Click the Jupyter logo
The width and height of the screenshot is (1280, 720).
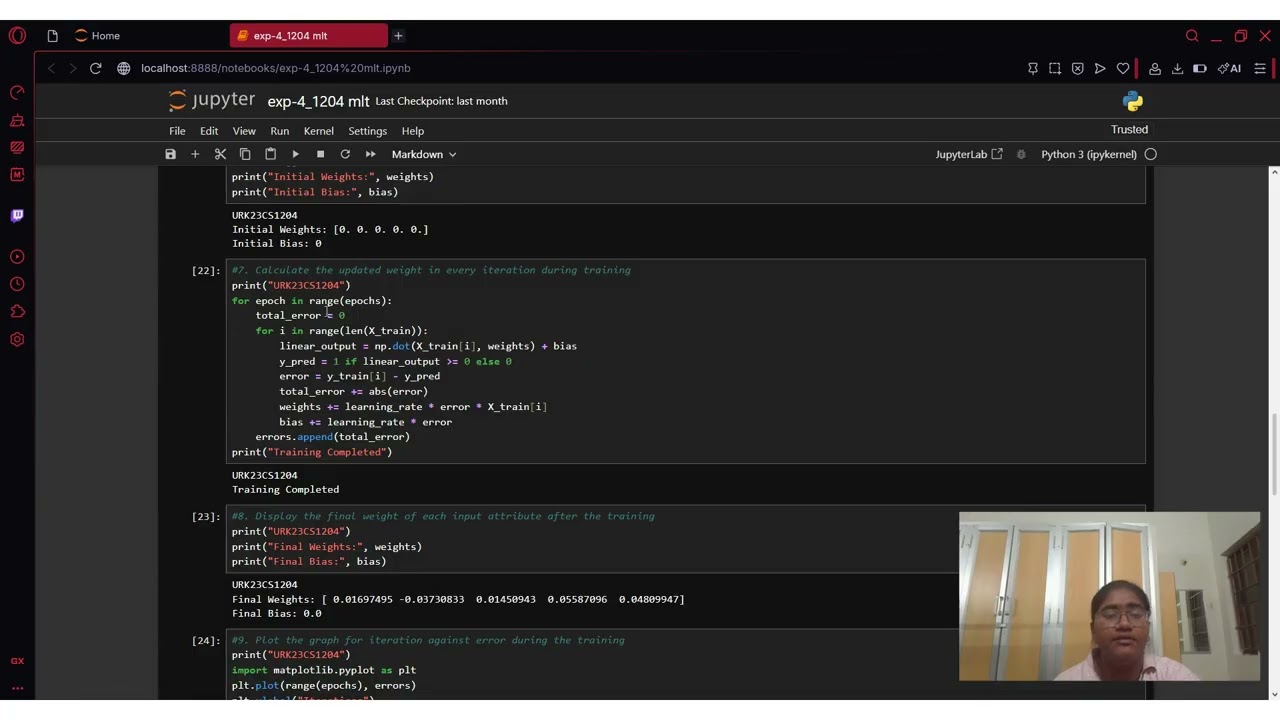point(212,100)
